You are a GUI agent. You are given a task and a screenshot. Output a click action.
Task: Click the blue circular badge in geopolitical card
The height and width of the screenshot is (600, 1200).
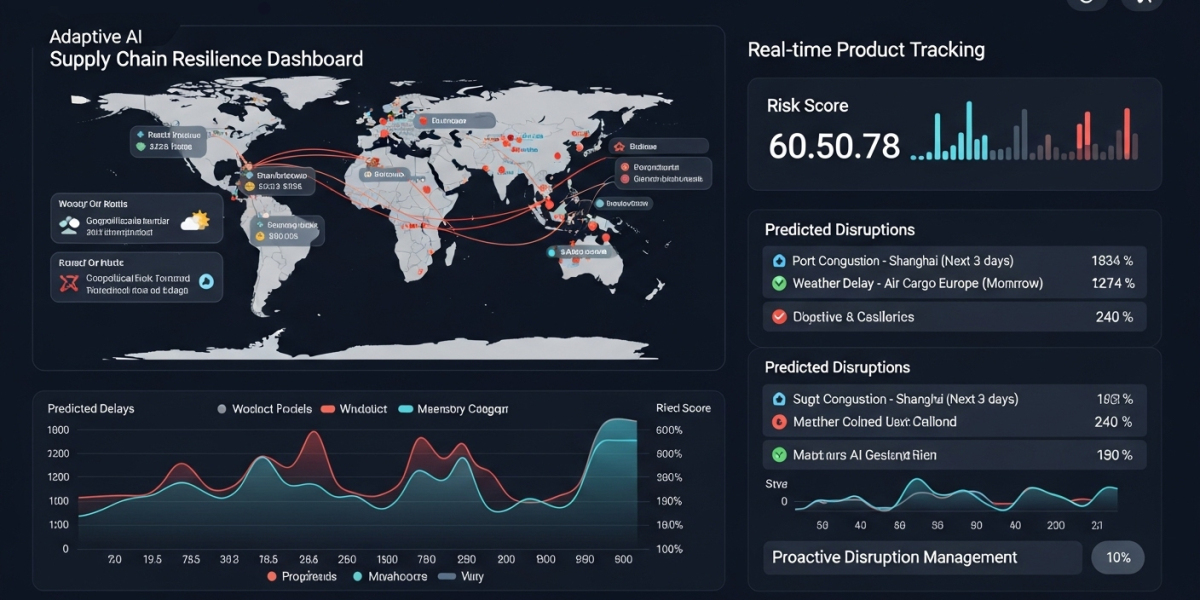(207, 282)
